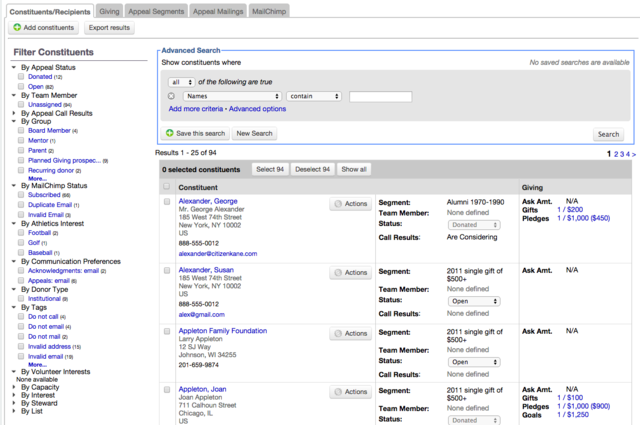Click More... under By Tags filters
This screenshot has height=425, width=640.
click(37, 365)
